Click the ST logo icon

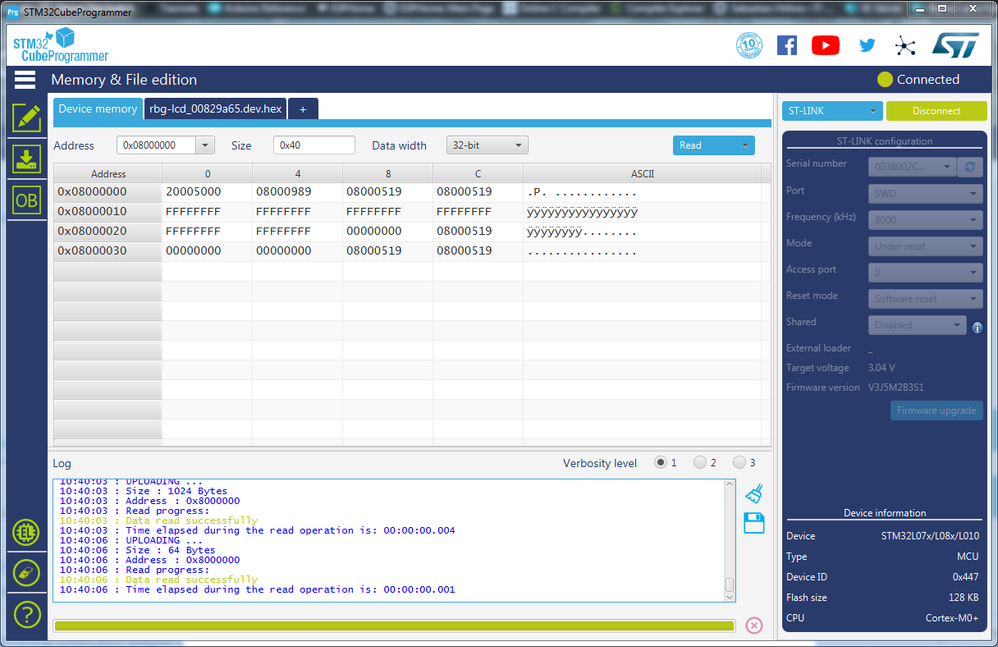click(955, 45)
